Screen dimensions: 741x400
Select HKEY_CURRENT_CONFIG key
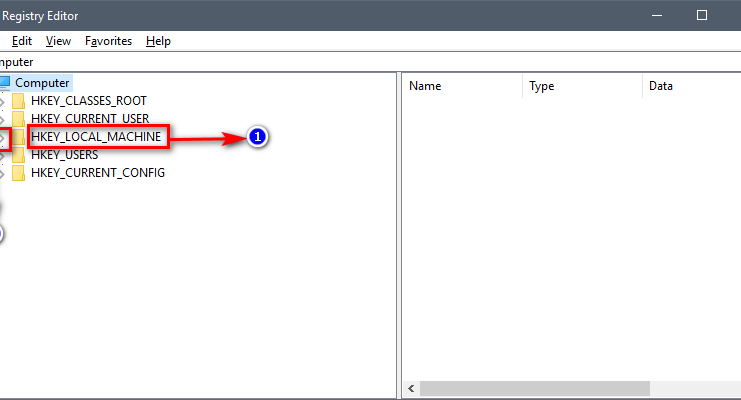pos(98,173)
